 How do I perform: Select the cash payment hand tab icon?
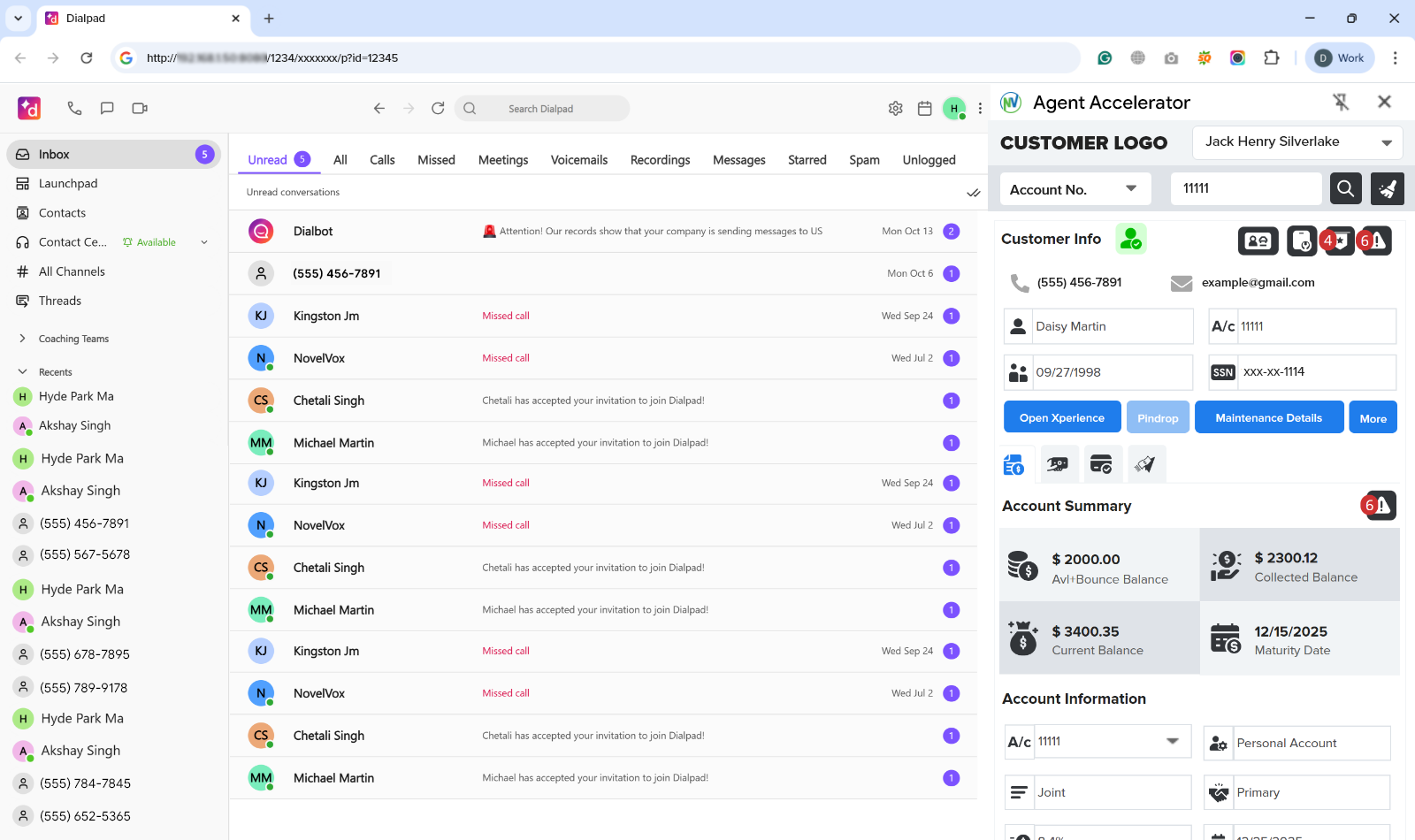click(1058, 464)
